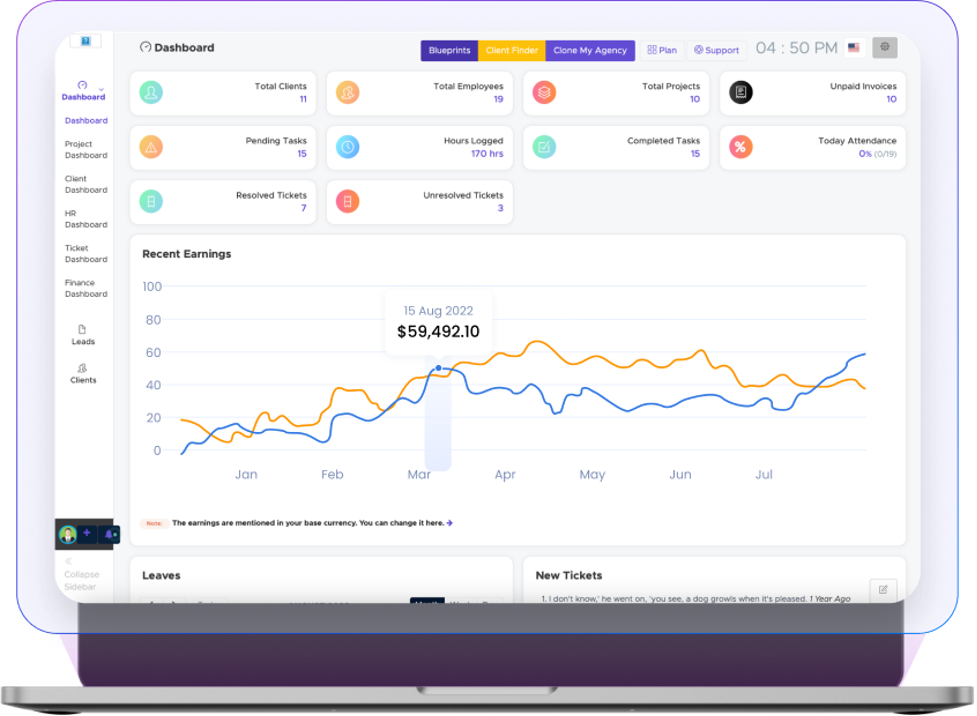Click the Total Clients card icon
The height and width of the screenshot is (716, 977).
coord(151,92)
